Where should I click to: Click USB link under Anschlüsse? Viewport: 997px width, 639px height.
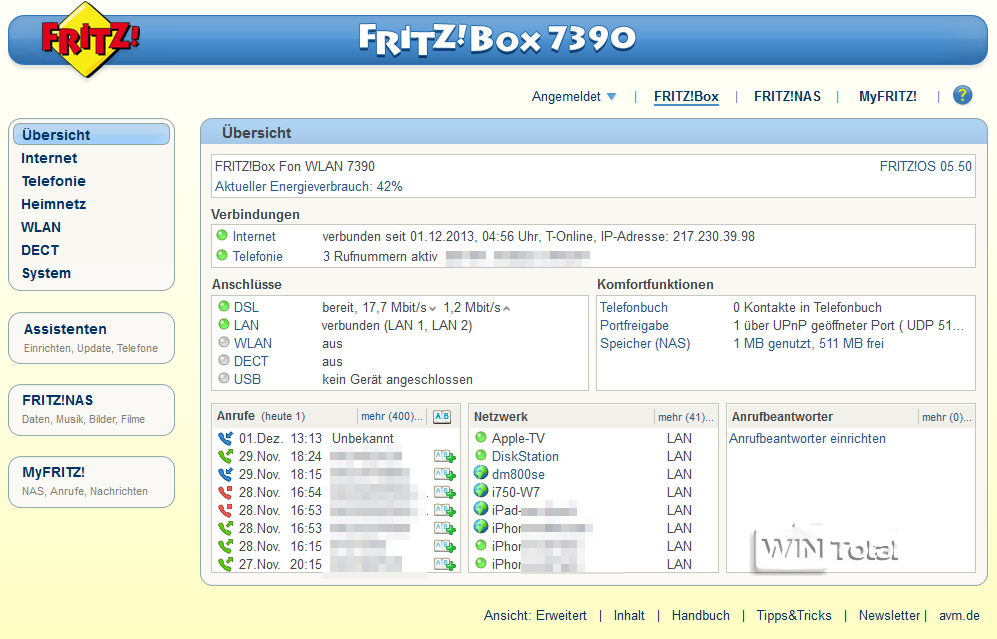click(247, 380)
